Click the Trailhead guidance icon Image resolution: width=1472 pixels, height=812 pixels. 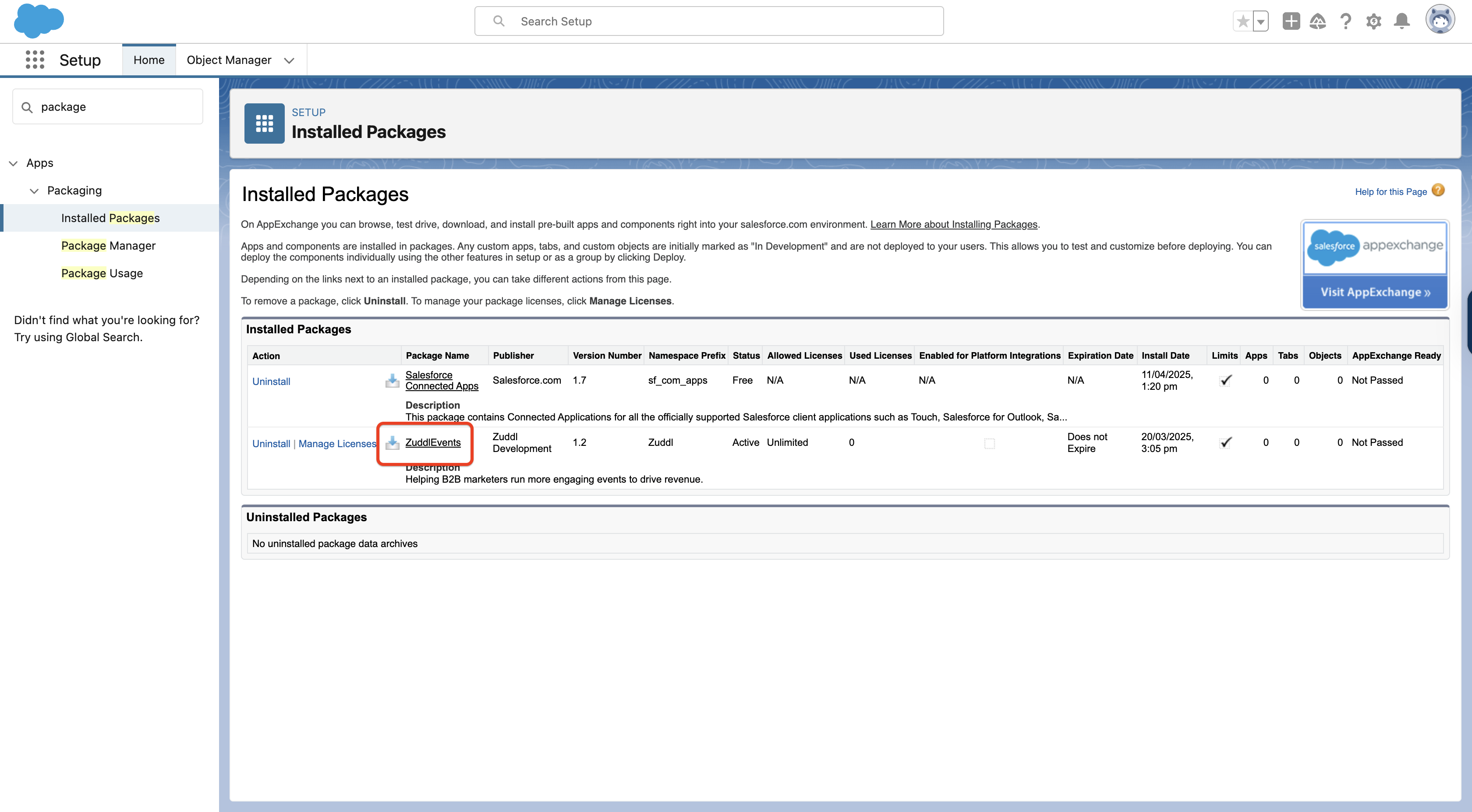pos(1318,22)
